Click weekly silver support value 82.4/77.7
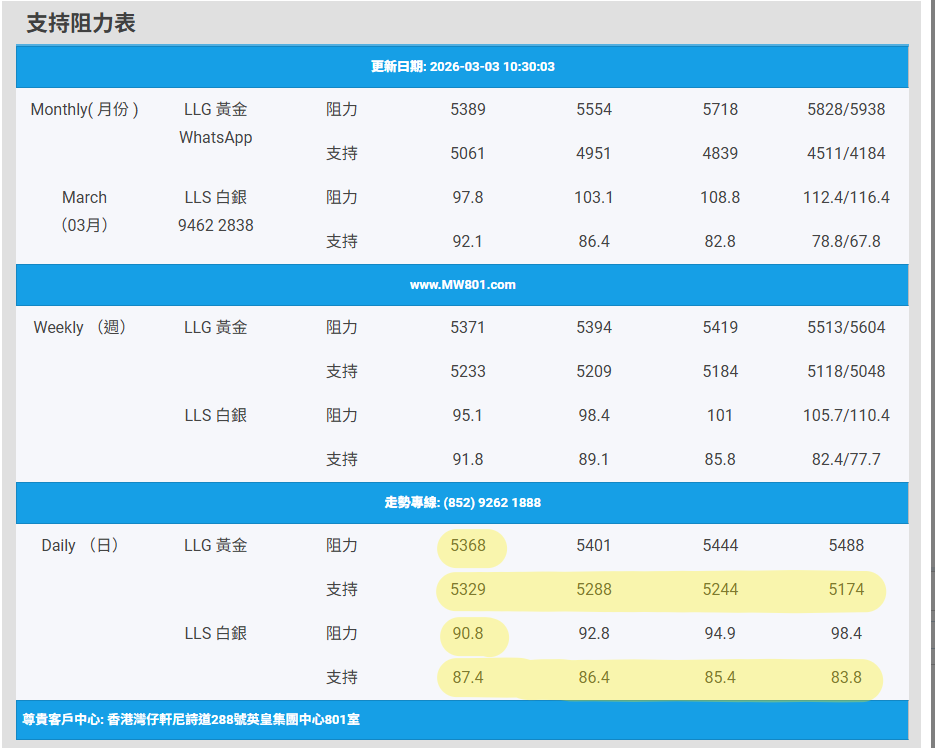 tap(846, 460)
